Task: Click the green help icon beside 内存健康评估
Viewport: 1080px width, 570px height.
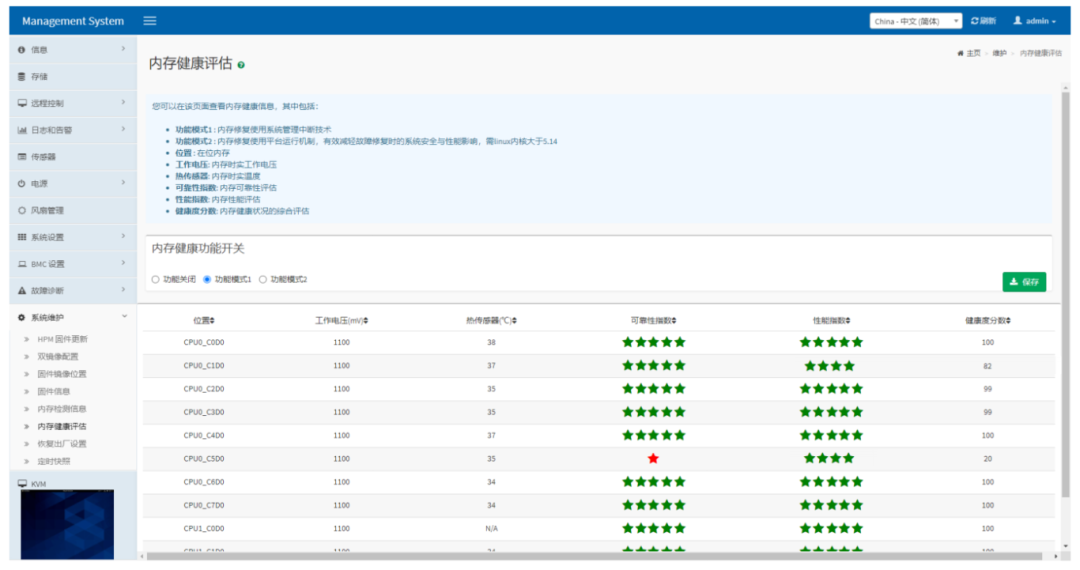Action: click(242, 65)
